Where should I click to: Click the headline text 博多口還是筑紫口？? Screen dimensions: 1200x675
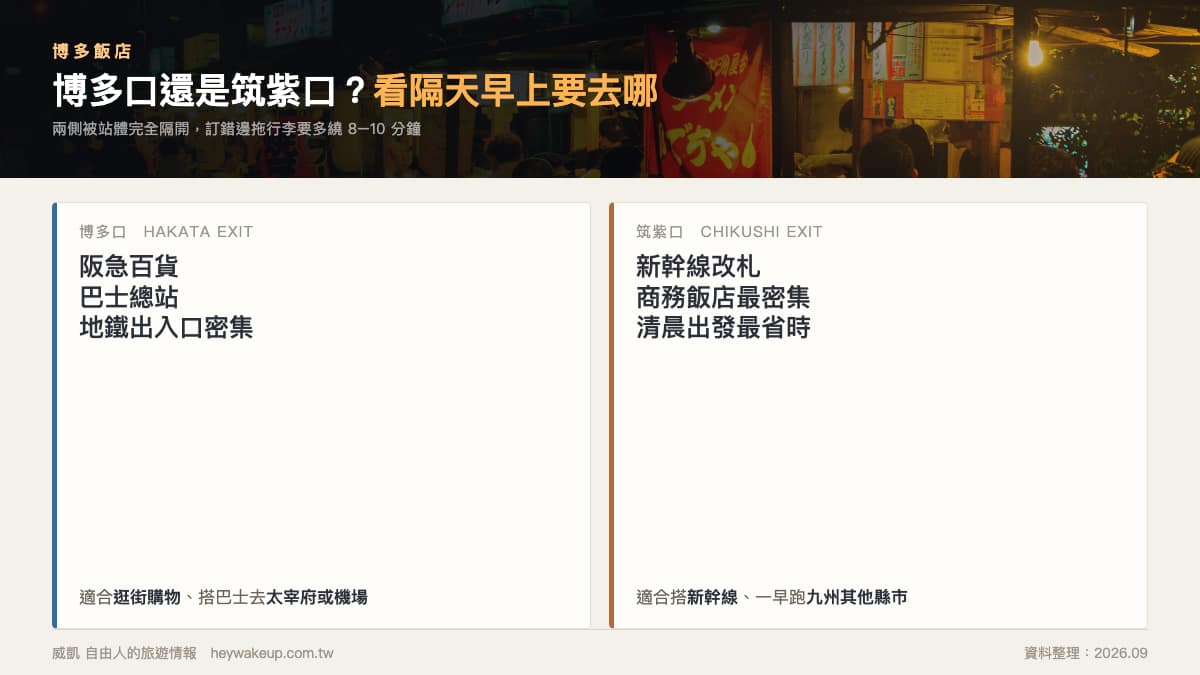click(212, 92)
